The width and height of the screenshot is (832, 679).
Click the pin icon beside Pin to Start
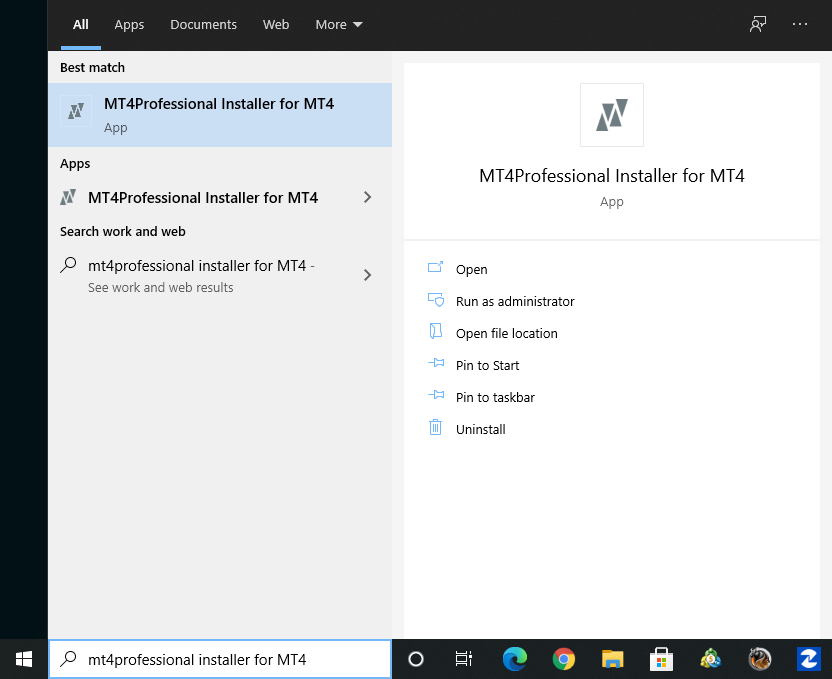(x=436, y=363)
